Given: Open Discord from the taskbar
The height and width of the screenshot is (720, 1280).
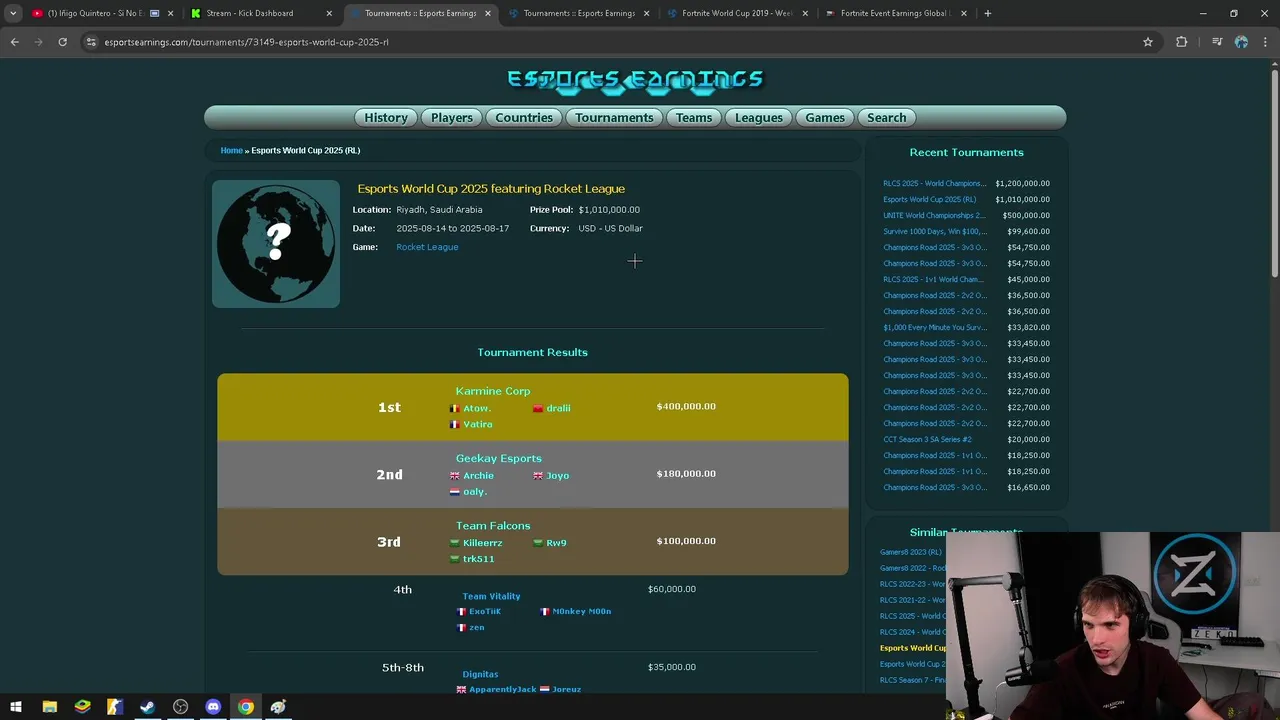Looking at the screenshot, I should tap(213, 707).
